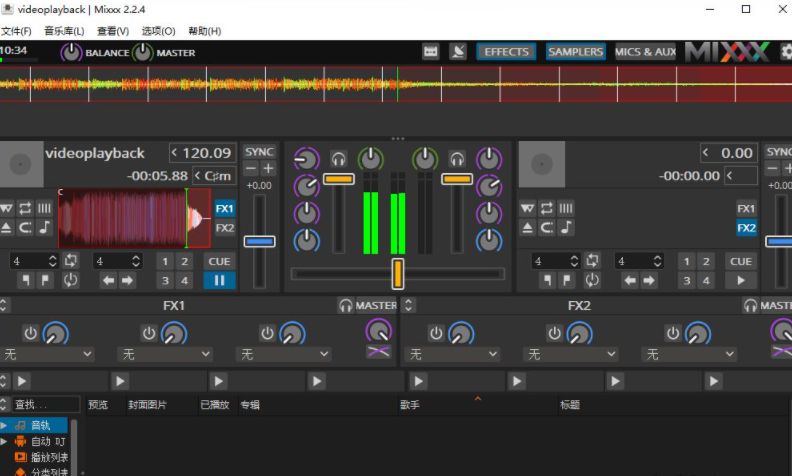Activate the beatloop button on left deck
Viewport: 792px width, 476px height.
click(71, 261)
